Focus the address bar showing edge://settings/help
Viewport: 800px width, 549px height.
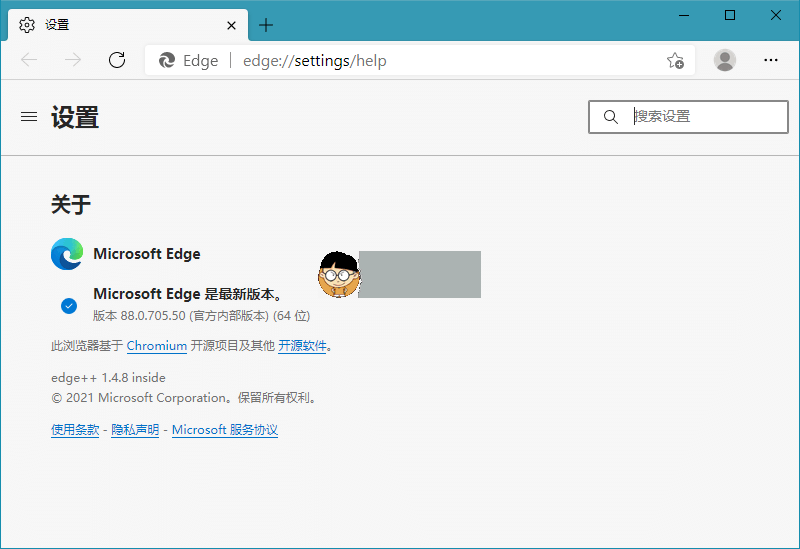pos(420,60)
